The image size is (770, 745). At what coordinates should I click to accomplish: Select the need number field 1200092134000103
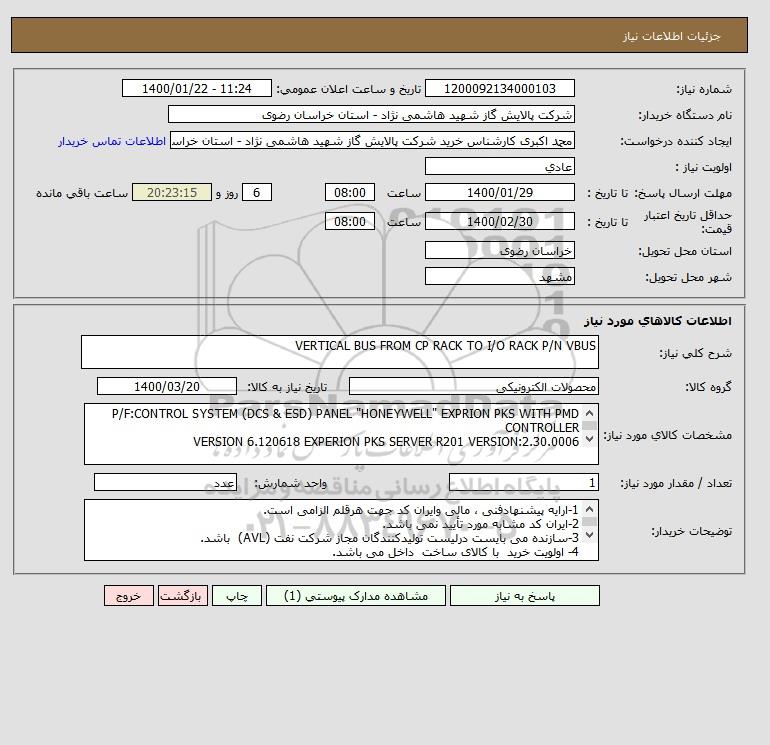point(499,88)
